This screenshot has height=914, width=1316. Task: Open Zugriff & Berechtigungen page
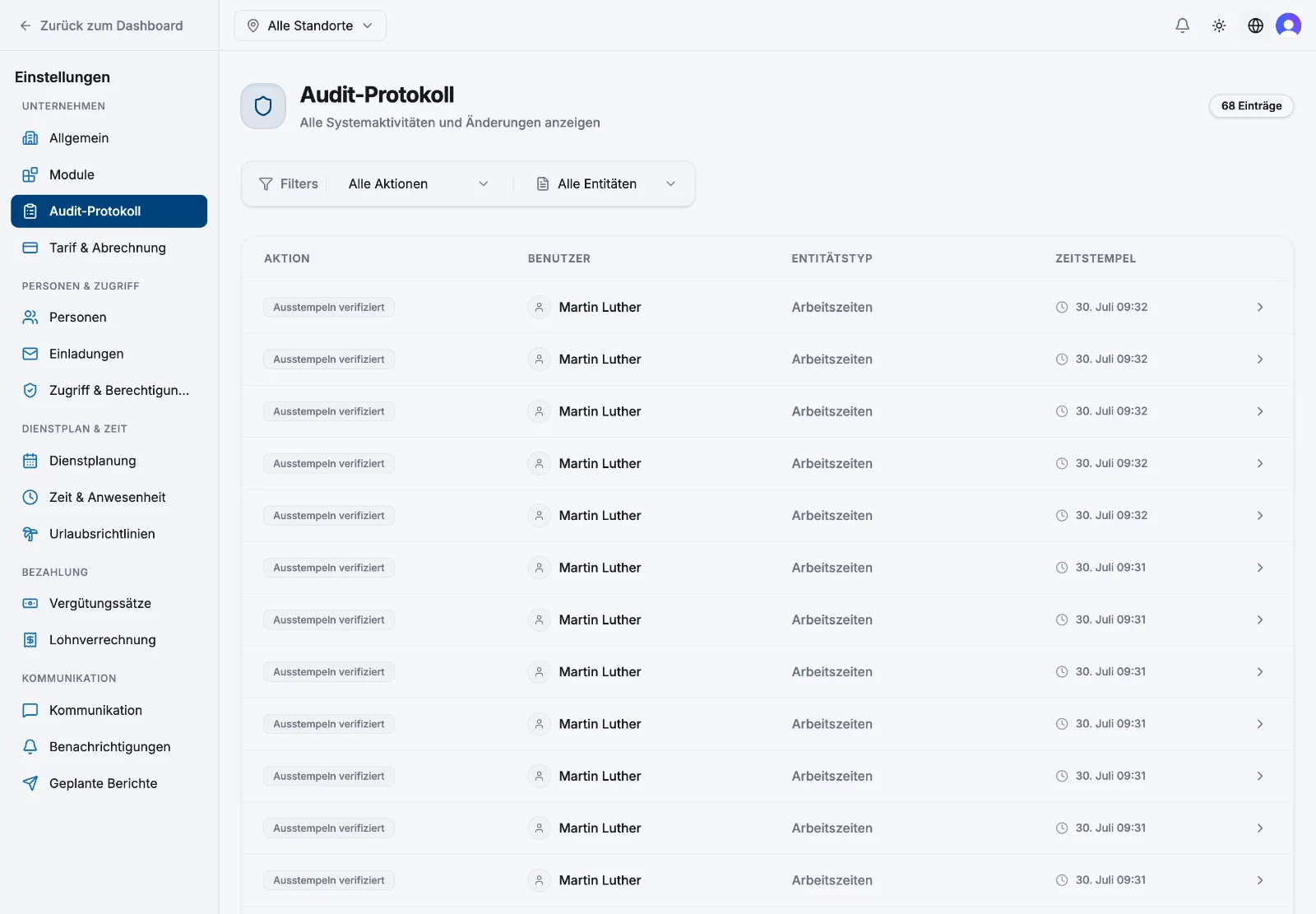(x=109, y=390)
